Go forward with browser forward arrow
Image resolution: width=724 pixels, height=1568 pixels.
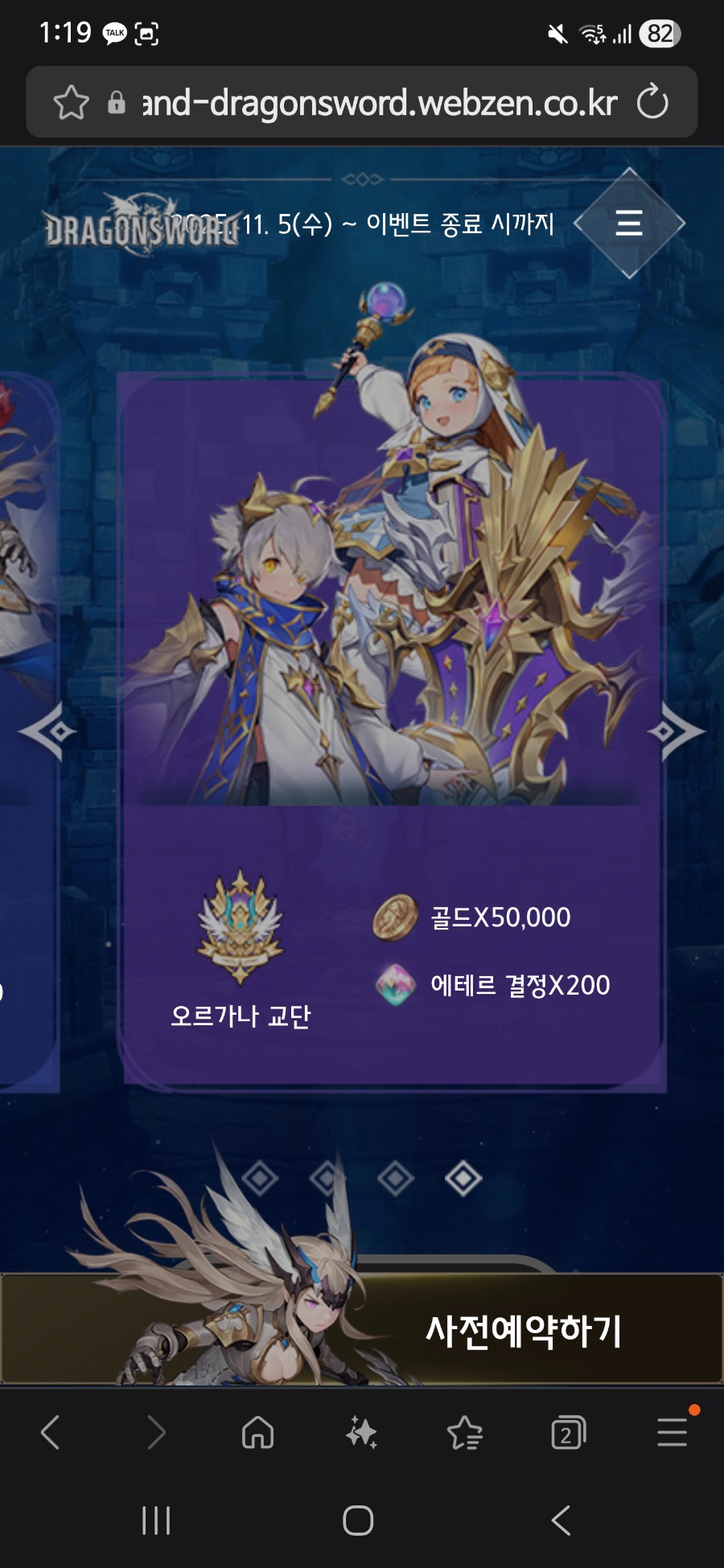[155, 1432]
